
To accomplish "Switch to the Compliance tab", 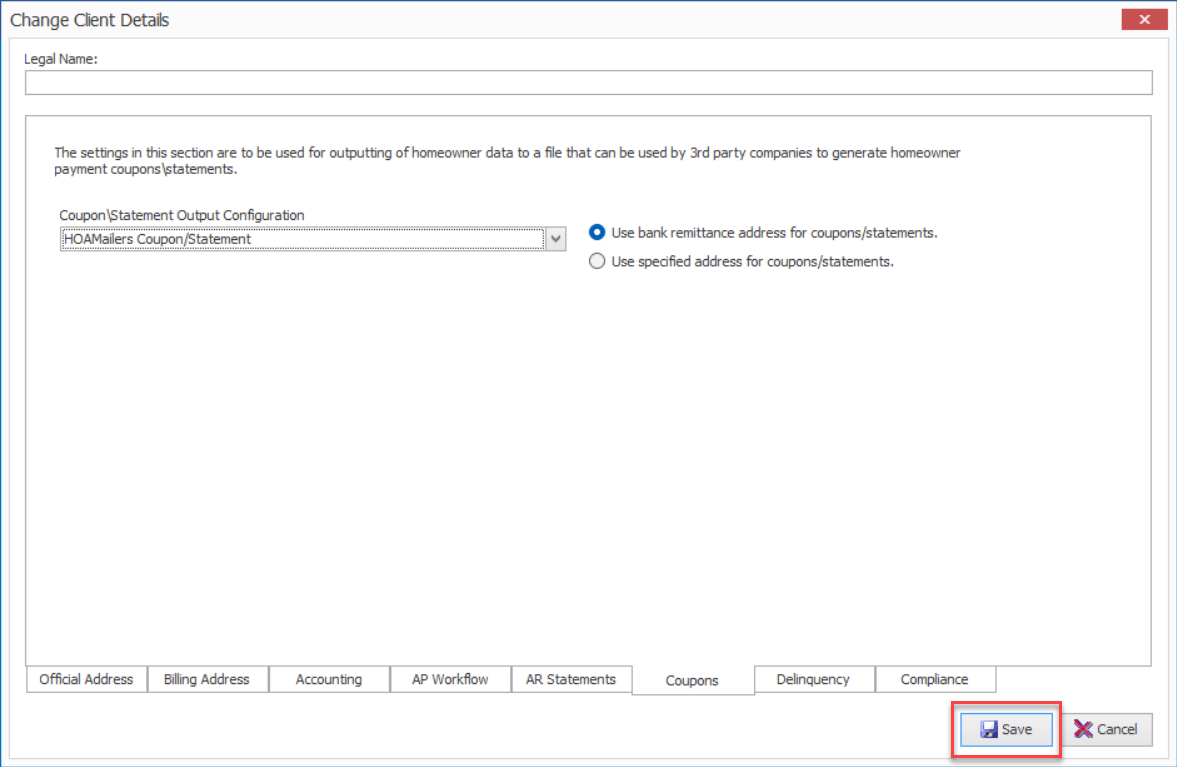I will pyautogui.click(x=935, y=679).
